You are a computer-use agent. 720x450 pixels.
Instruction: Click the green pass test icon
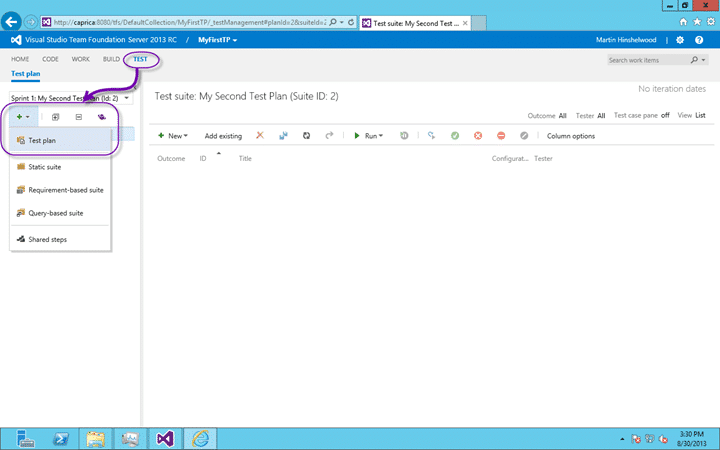tap(455, 135)
